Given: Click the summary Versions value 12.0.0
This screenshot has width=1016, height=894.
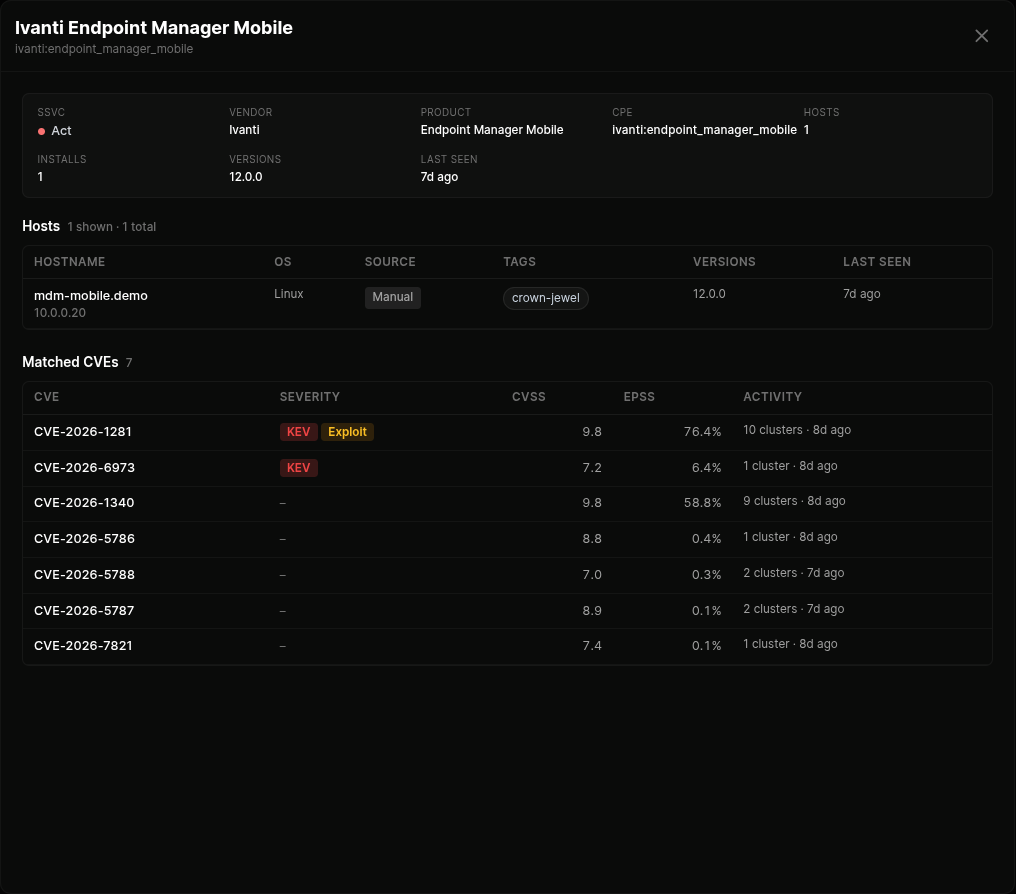Looking at the screenshot, I should (x=246, y=177).
